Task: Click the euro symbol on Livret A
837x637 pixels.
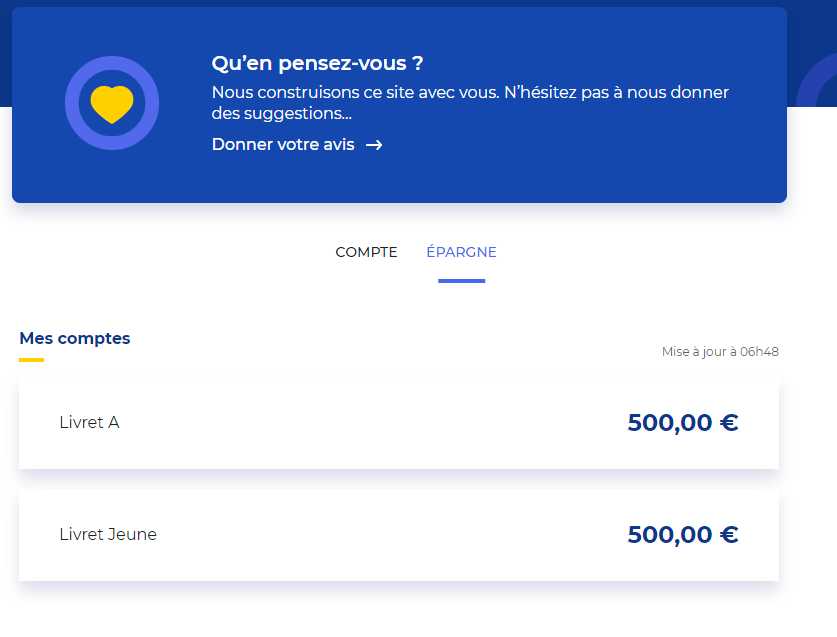Action: [729, 423]
